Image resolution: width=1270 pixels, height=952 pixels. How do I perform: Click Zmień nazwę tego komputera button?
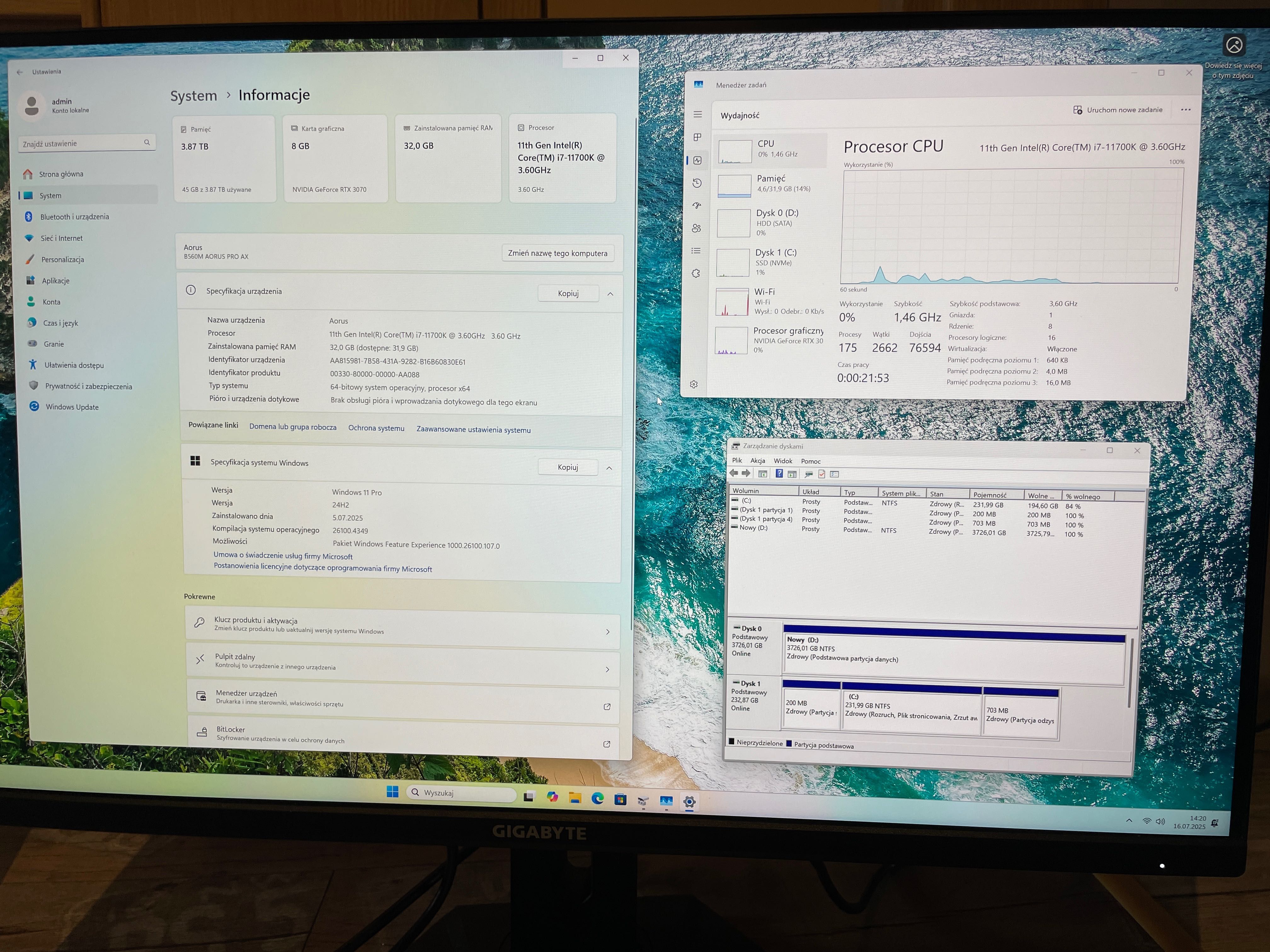558,253
